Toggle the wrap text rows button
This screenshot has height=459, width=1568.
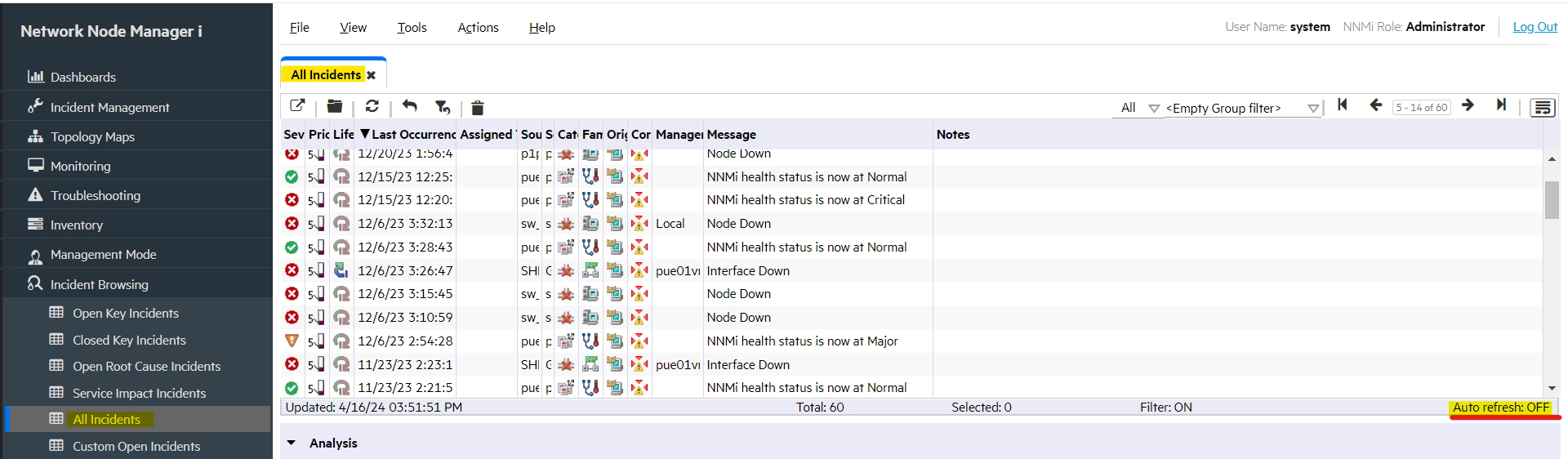tap(1542, 108)
